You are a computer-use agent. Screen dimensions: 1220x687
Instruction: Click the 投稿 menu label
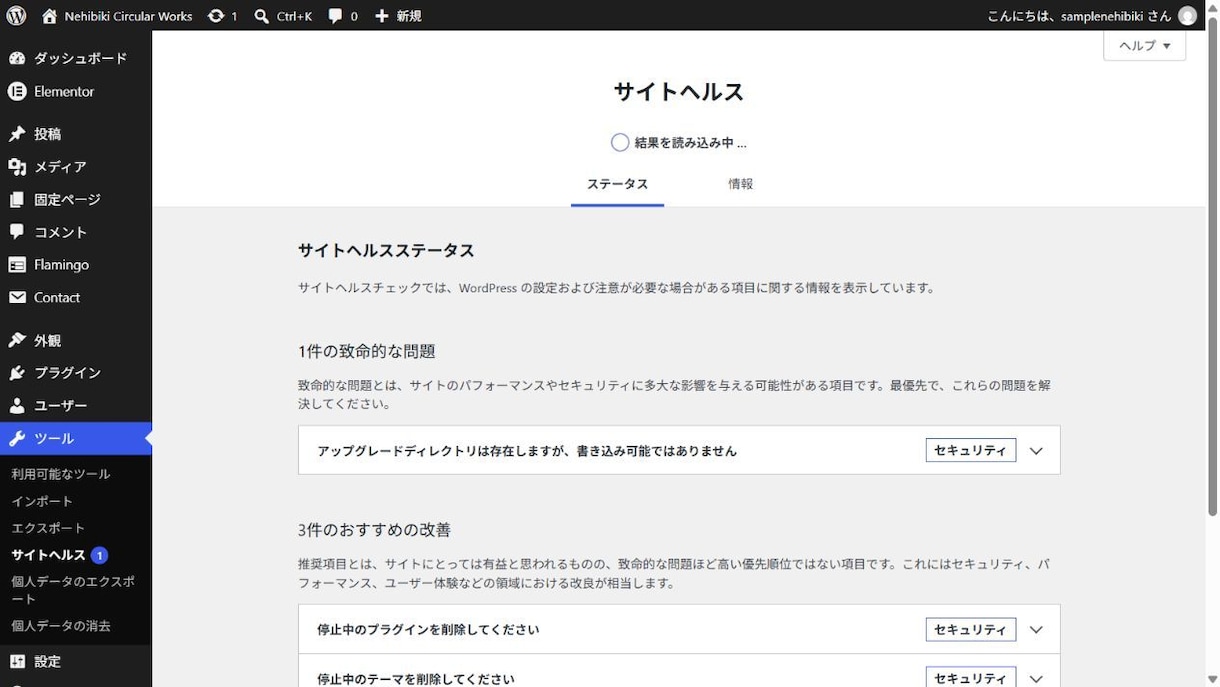click(47, 134)
